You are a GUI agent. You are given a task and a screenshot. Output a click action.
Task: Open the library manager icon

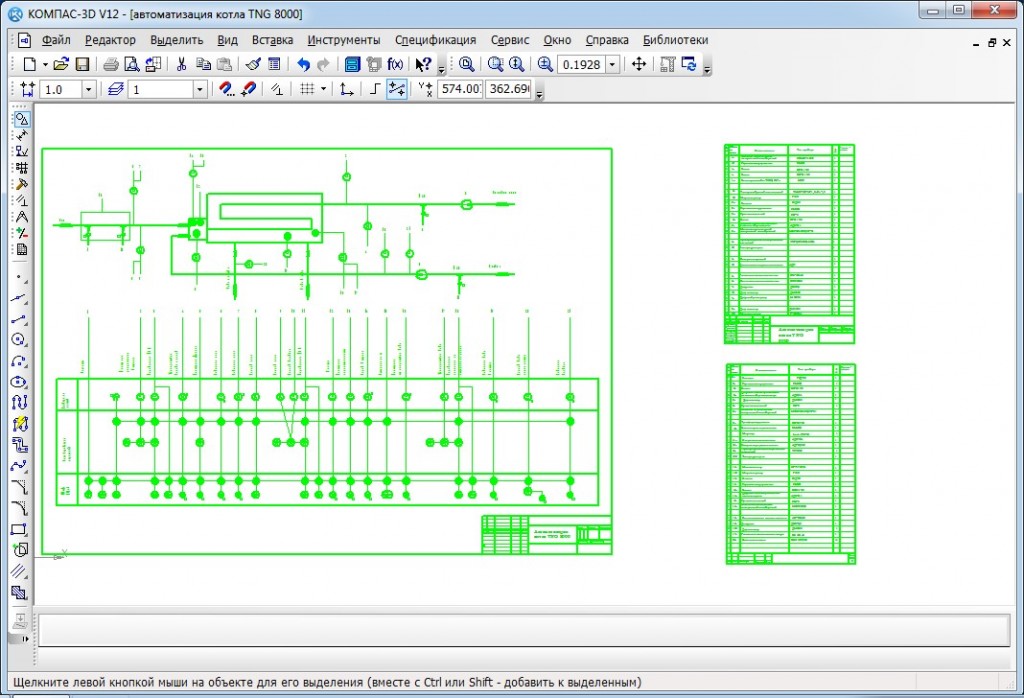[353, 64]
